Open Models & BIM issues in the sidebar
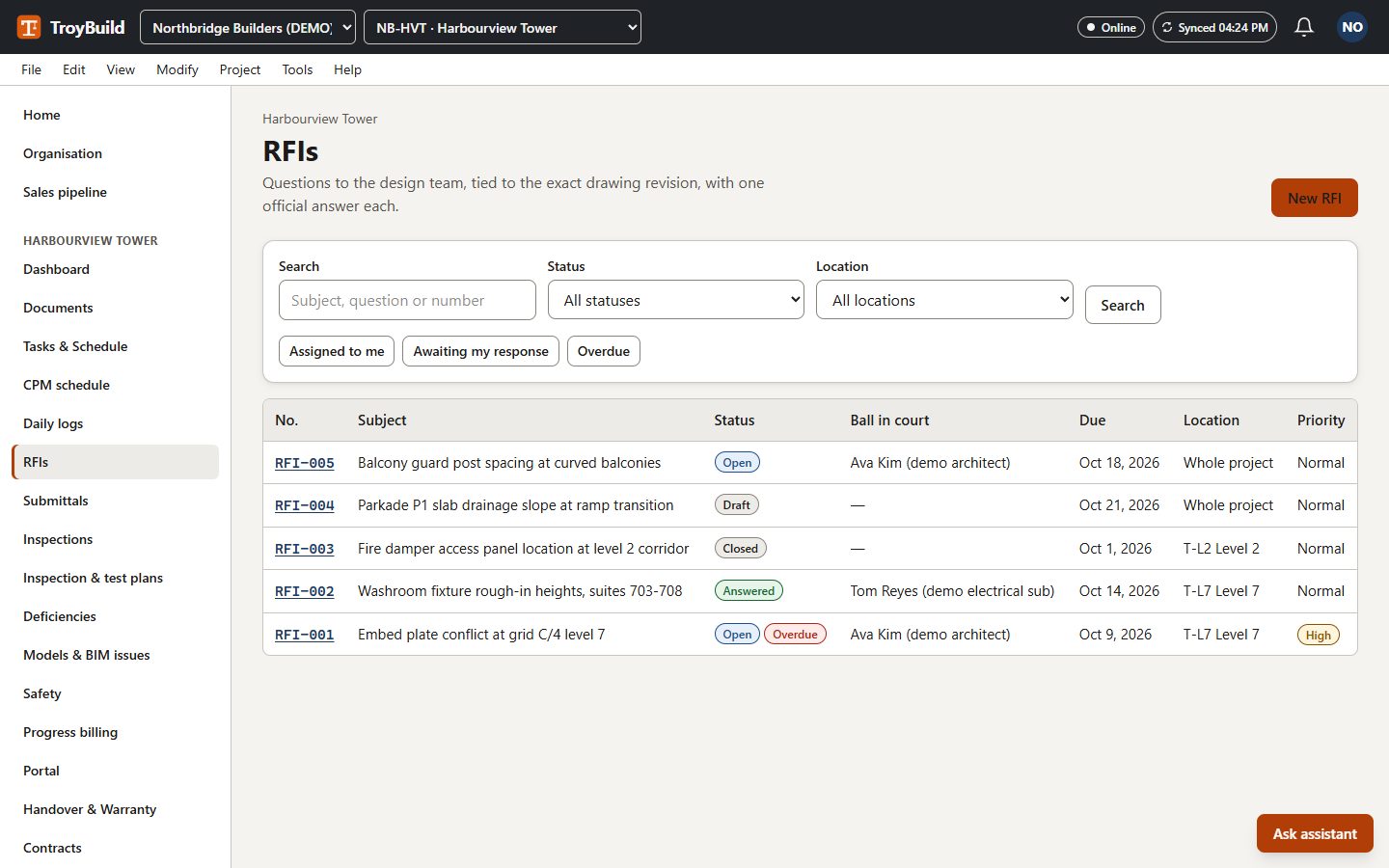Image resolution: width=1389 pixels, height=868 pixels. (x=116, y=655)
